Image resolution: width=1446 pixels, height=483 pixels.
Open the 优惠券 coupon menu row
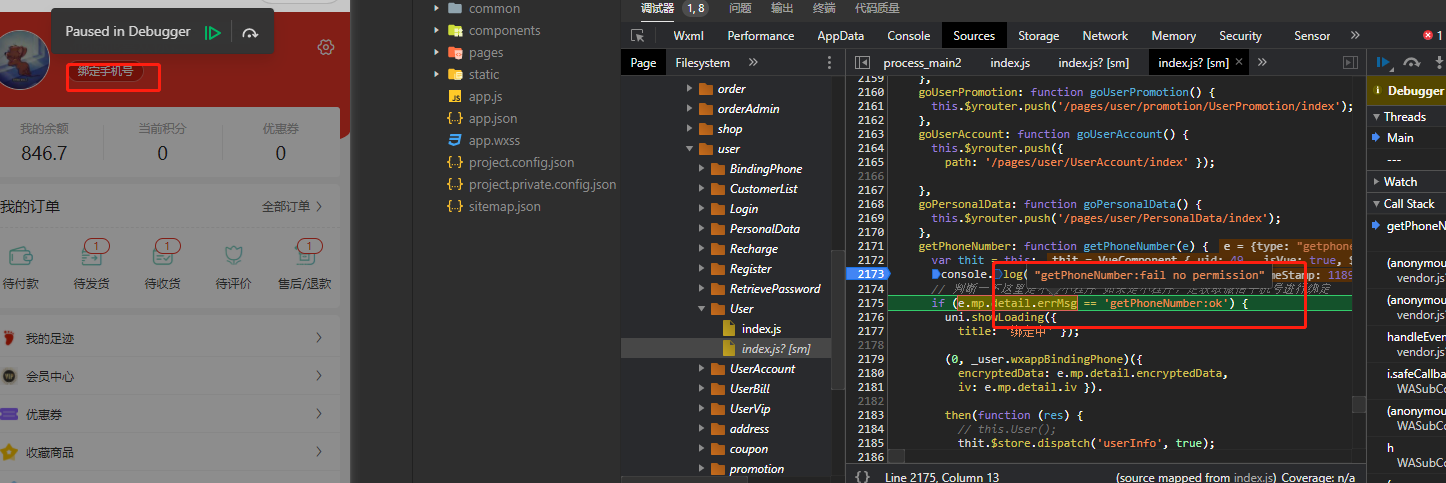[170, 414]
